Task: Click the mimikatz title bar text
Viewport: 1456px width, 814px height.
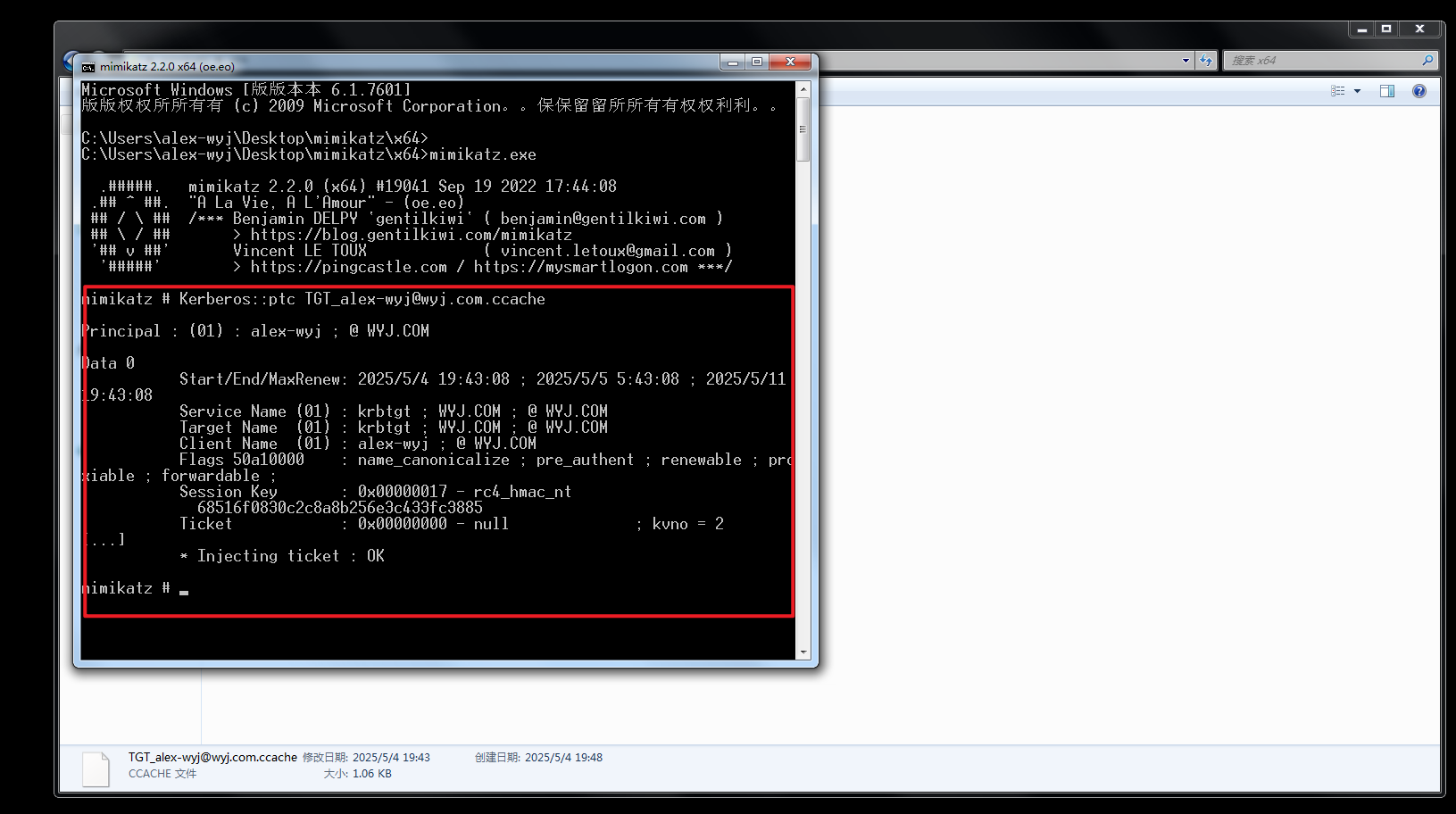Action: coord(167,67)
